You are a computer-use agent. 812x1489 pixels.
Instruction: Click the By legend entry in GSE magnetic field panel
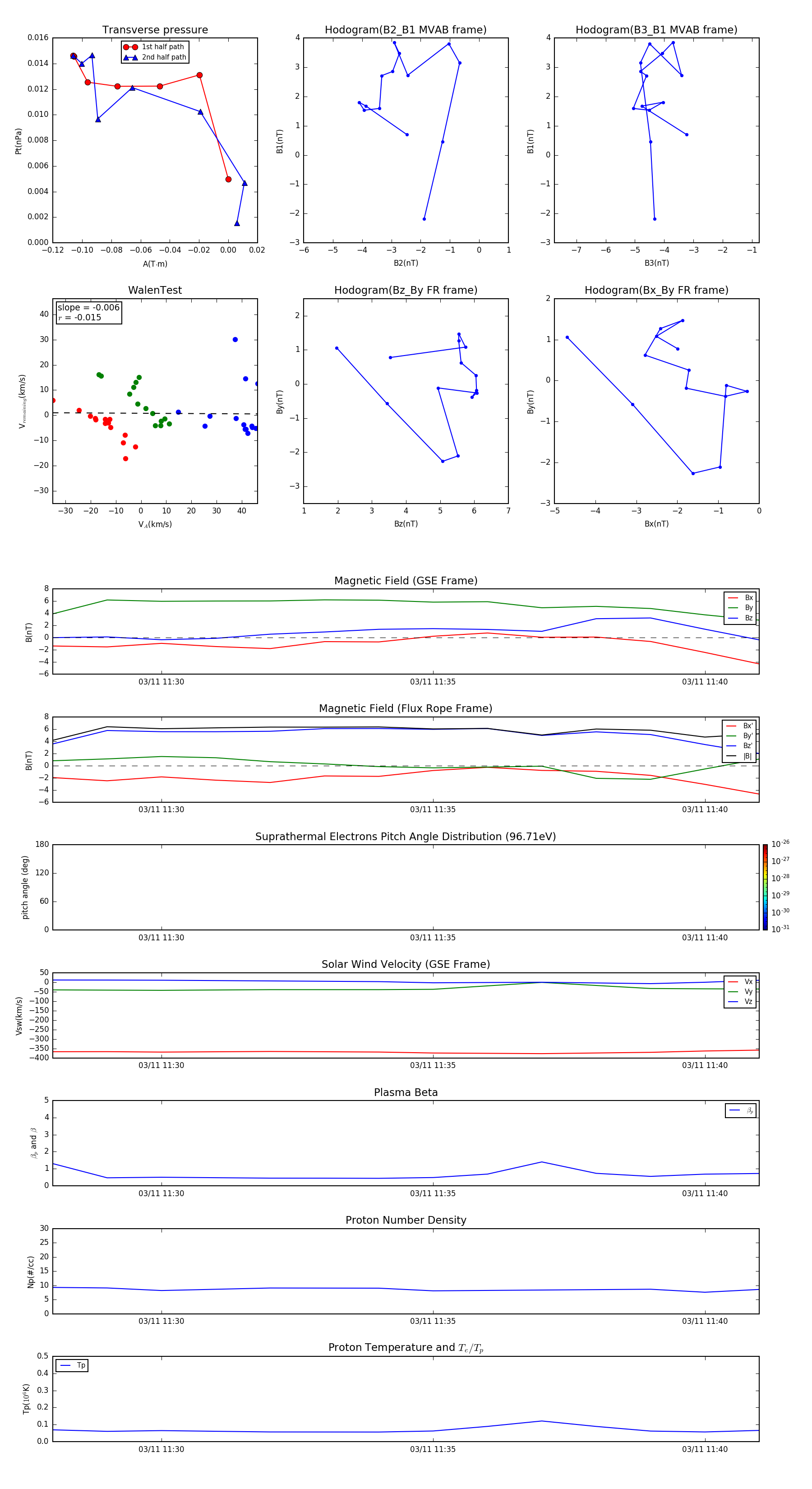click(x=740, y=608)
